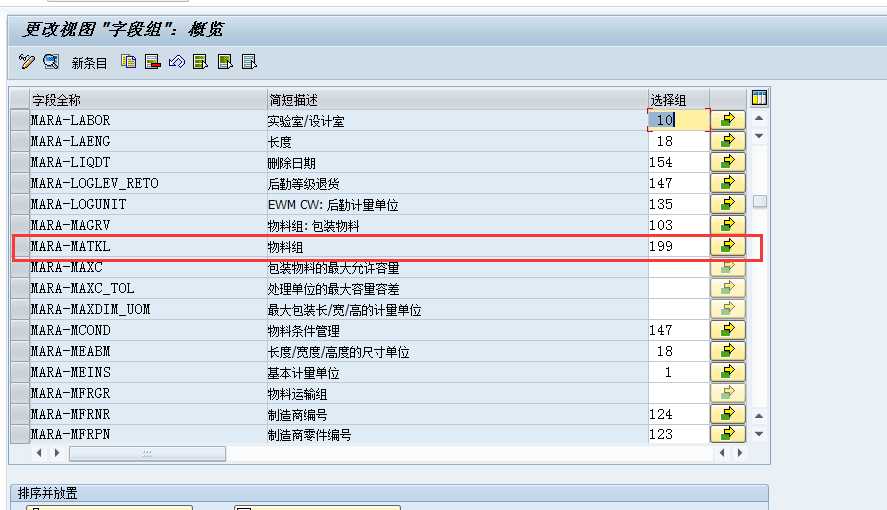Click the MARA-MFRGR field name cell
Image resolution: width=887 pixels, height=510 pixels.
click(148, 392)
